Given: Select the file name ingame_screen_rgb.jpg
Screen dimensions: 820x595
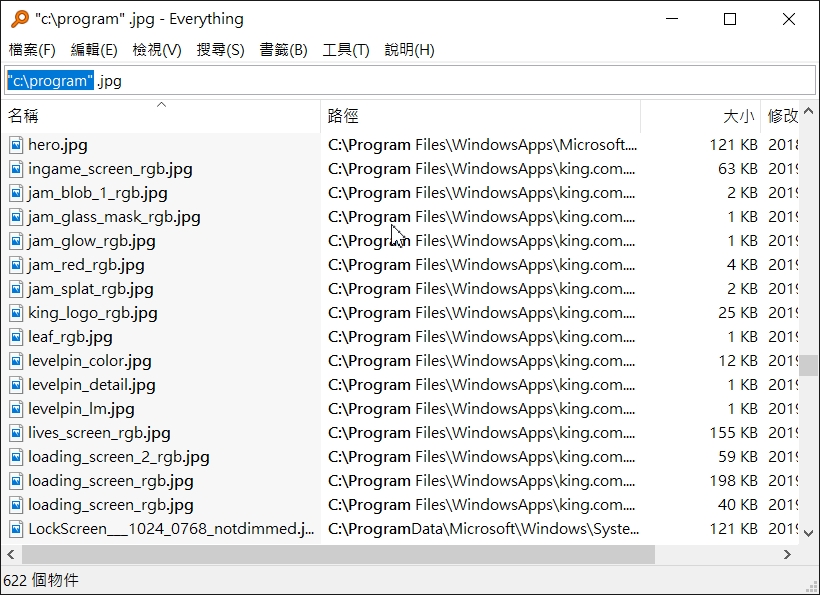Looking at the screenshot, I should coord(110,169).
